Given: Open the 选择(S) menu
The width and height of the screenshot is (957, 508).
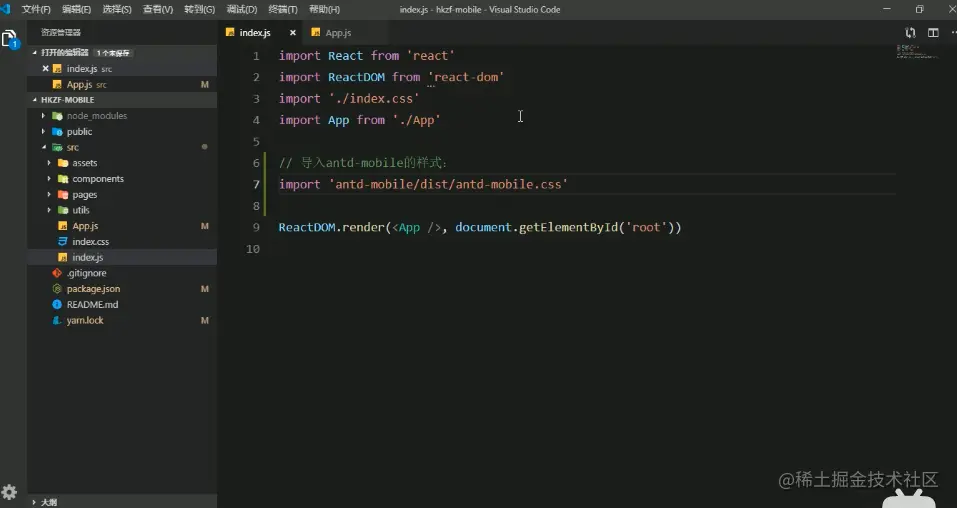Looking at the screenshot, I should pos(117,10).
